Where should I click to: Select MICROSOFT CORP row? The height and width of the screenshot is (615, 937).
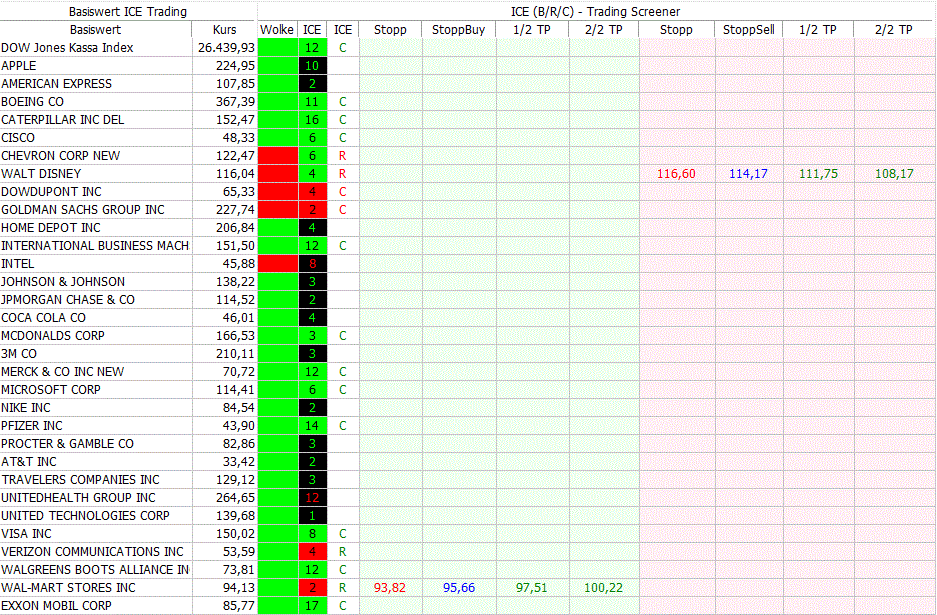pos(51,389)
